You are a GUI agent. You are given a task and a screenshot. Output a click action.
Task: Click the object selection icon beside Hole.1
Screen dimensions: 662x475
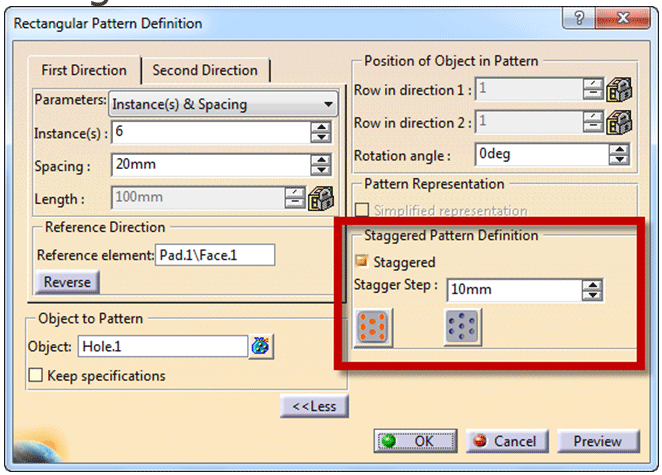tap(262, 347)
